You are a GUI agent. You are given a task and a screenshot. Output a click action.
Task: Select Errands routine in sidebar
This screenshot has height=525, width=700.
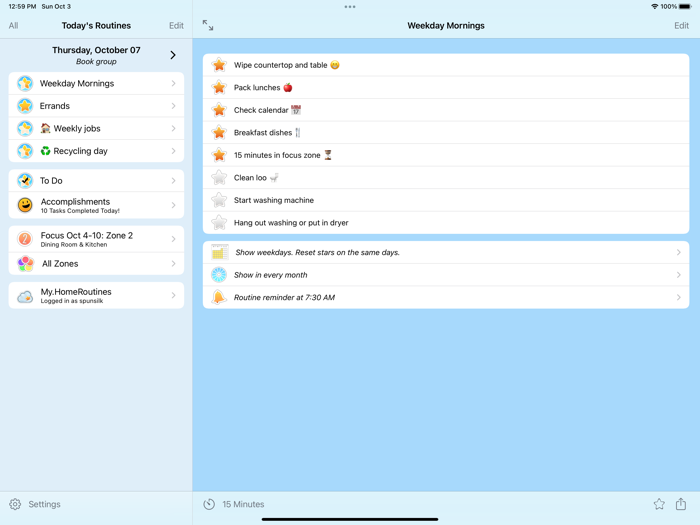coord(96,106)
